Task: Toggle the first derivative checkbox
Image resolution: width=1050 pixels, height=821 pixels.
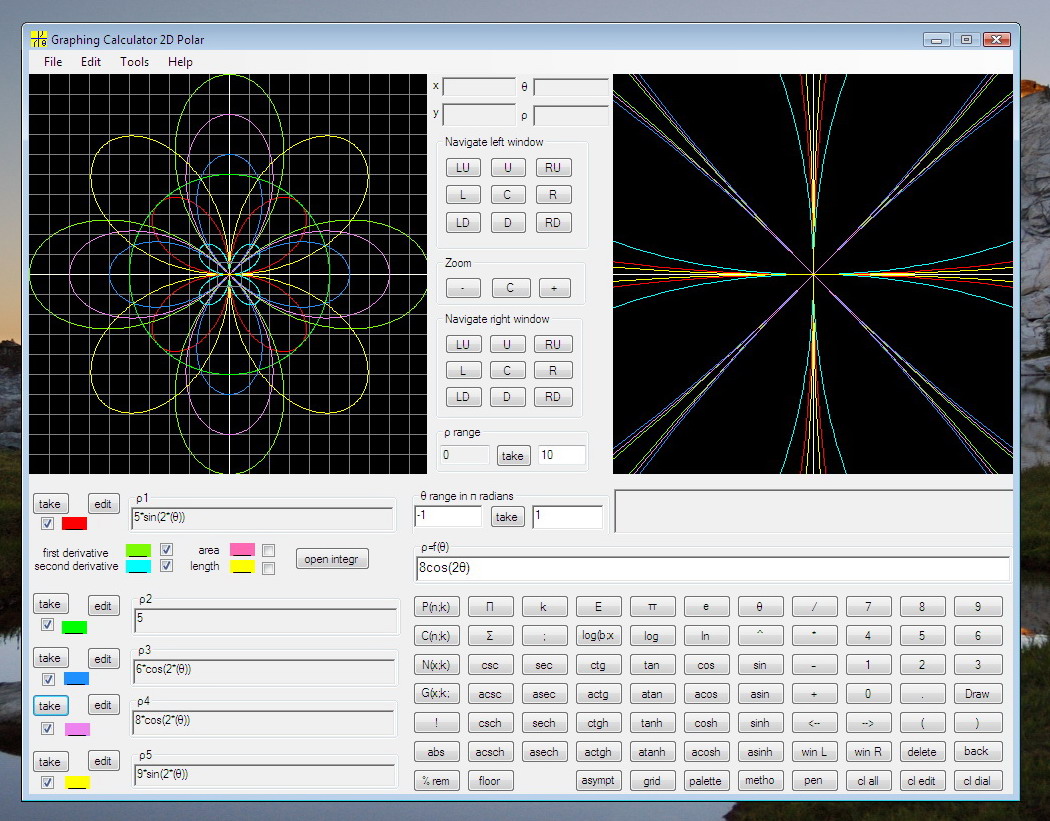Action: point(167,550)
